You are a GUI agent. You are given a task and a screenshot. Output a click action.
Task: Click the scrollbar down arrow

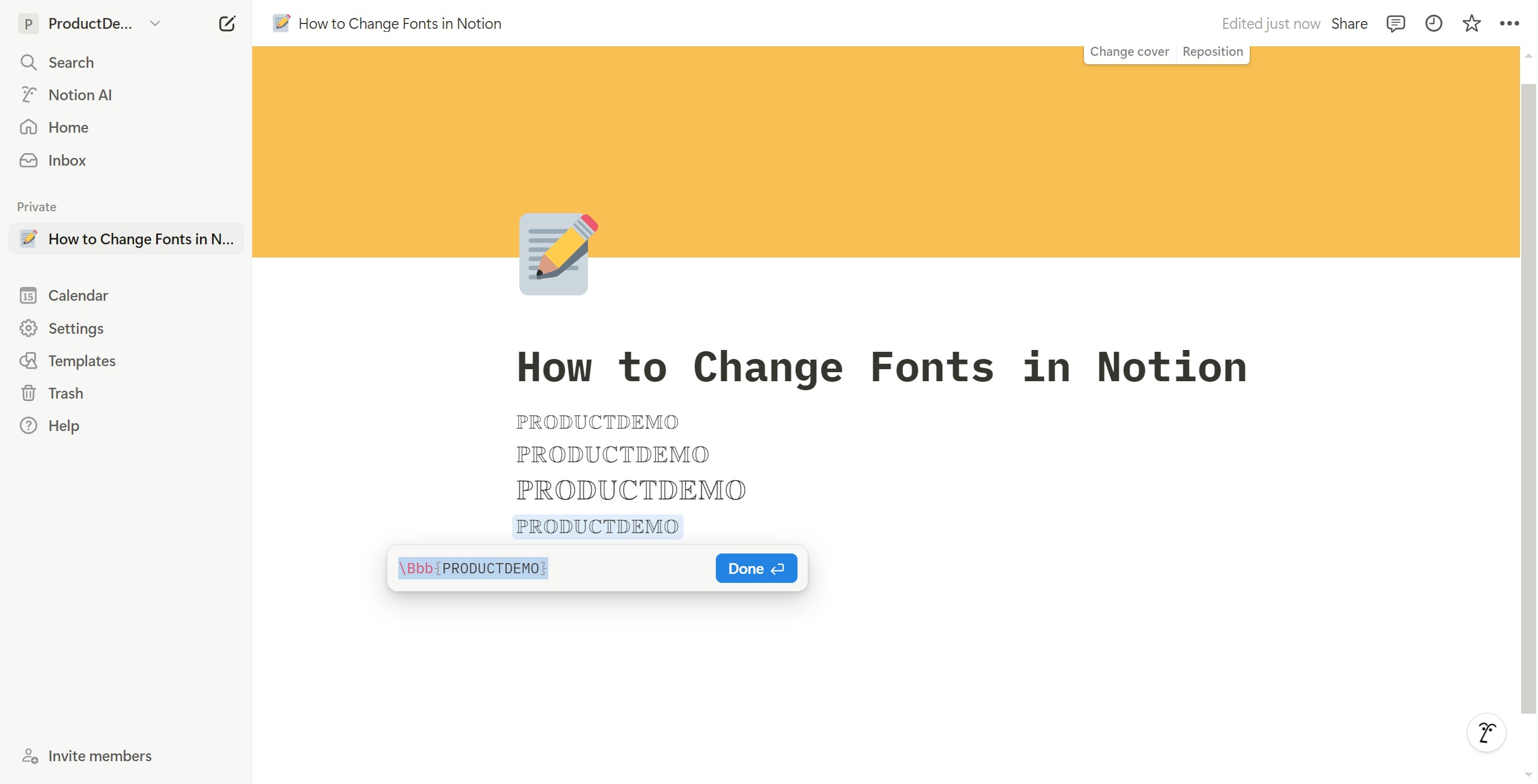click(1528, 775)
